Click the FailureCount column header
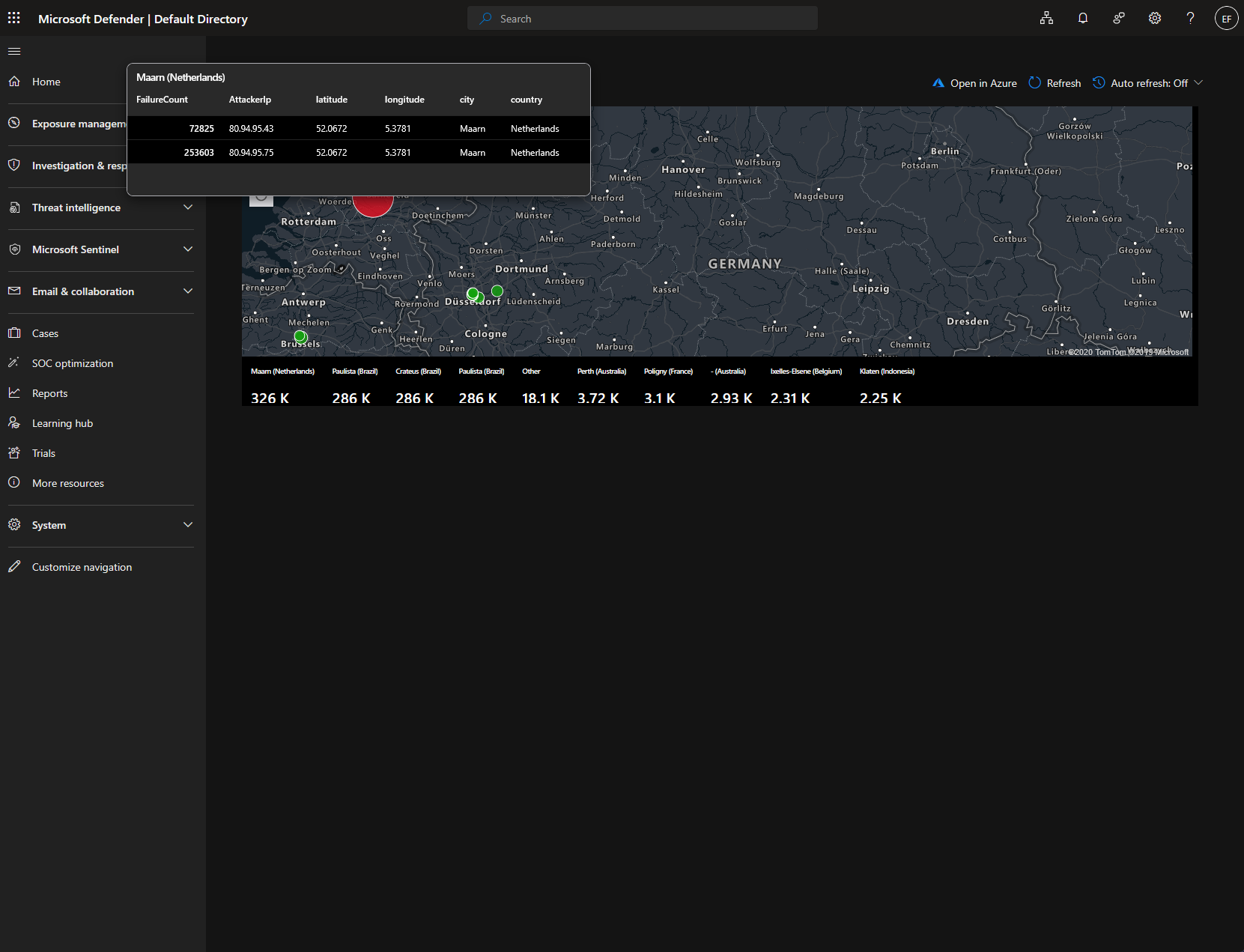The width and height of the screenshot is (1244, 952). pyautogui.click(x=162, y=100)
